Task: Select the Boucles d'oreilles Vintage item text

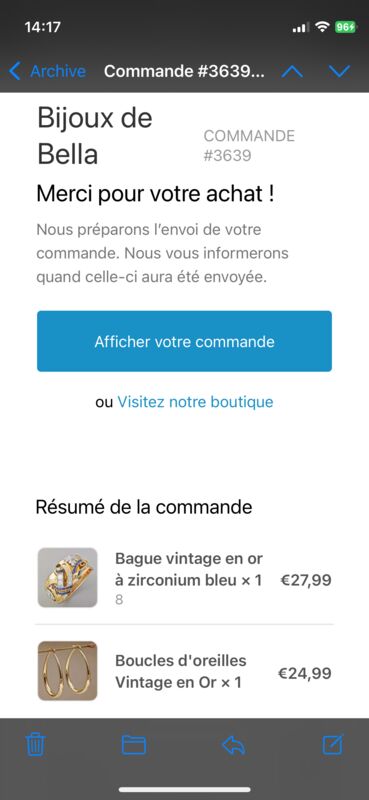Action: (181, 671)
